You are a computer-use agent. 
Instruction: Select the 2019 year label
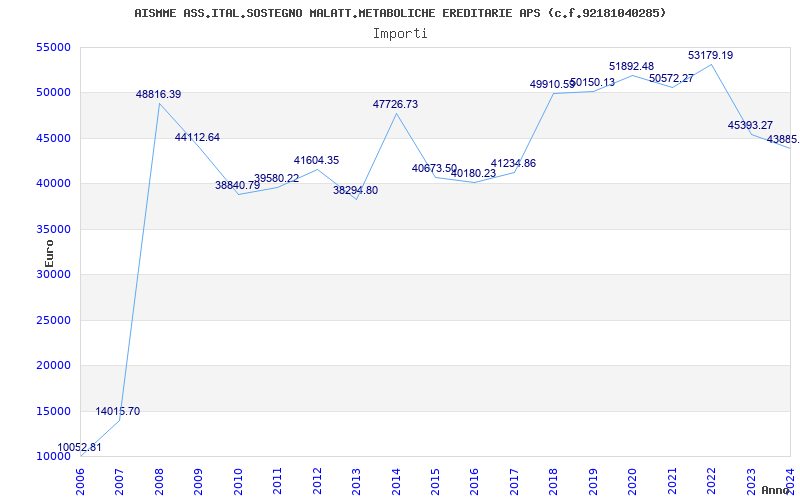click(593, 482)
